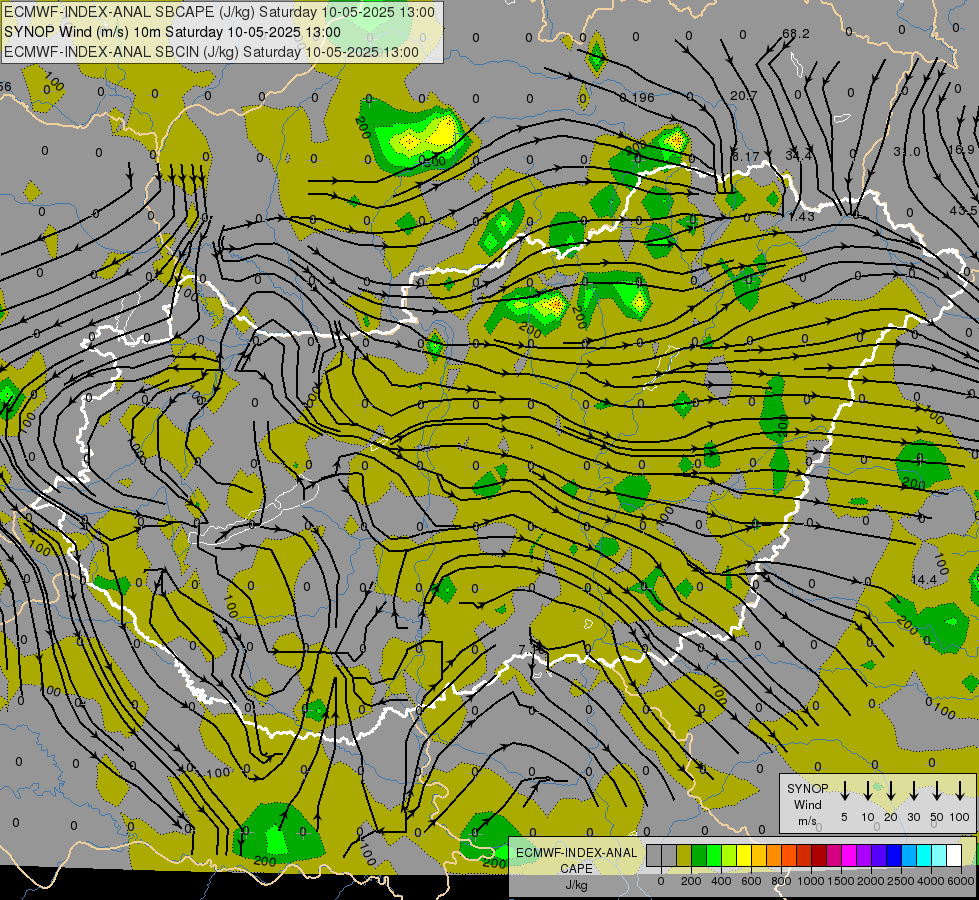This screenshot has height=900, width=979.
Task: Select the dark green CAPE legend swatch
Action: [699, 855]
